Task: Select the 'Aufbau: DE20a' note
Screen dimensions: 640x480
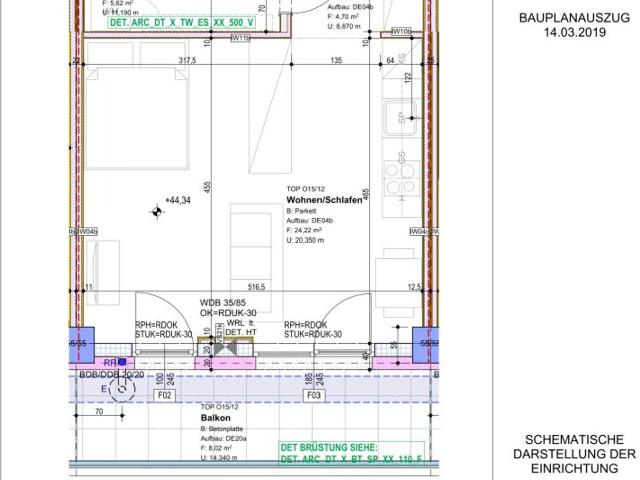Action: (x=223, y=439)
